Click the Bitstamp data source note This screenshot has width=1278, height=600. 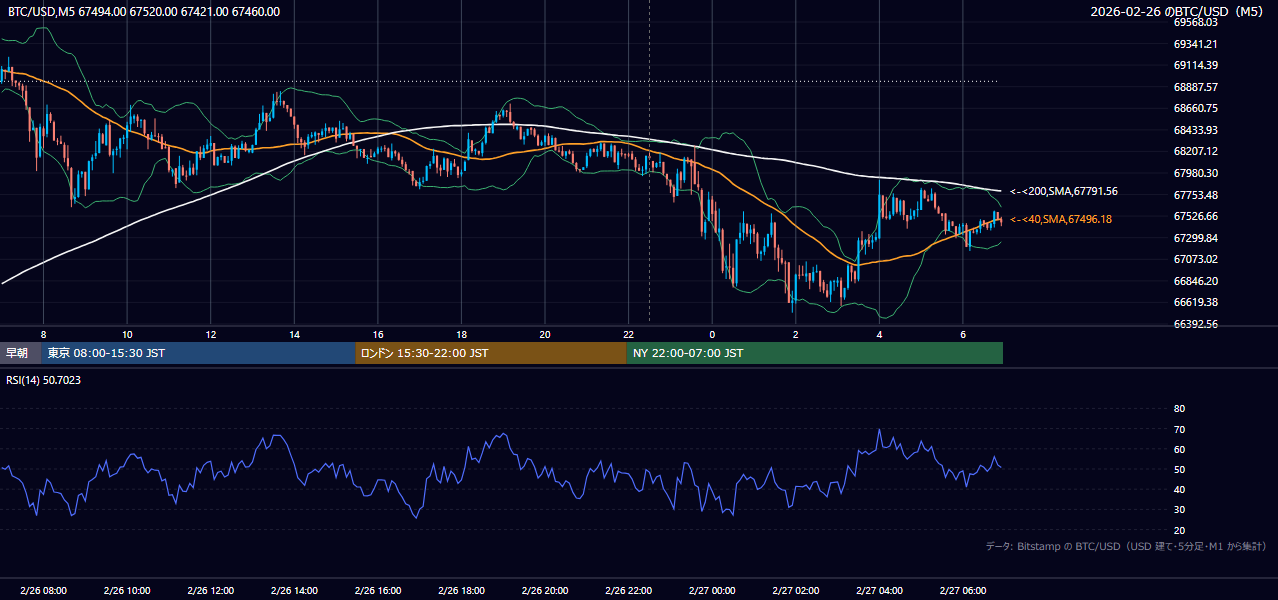click(1126, 547)
